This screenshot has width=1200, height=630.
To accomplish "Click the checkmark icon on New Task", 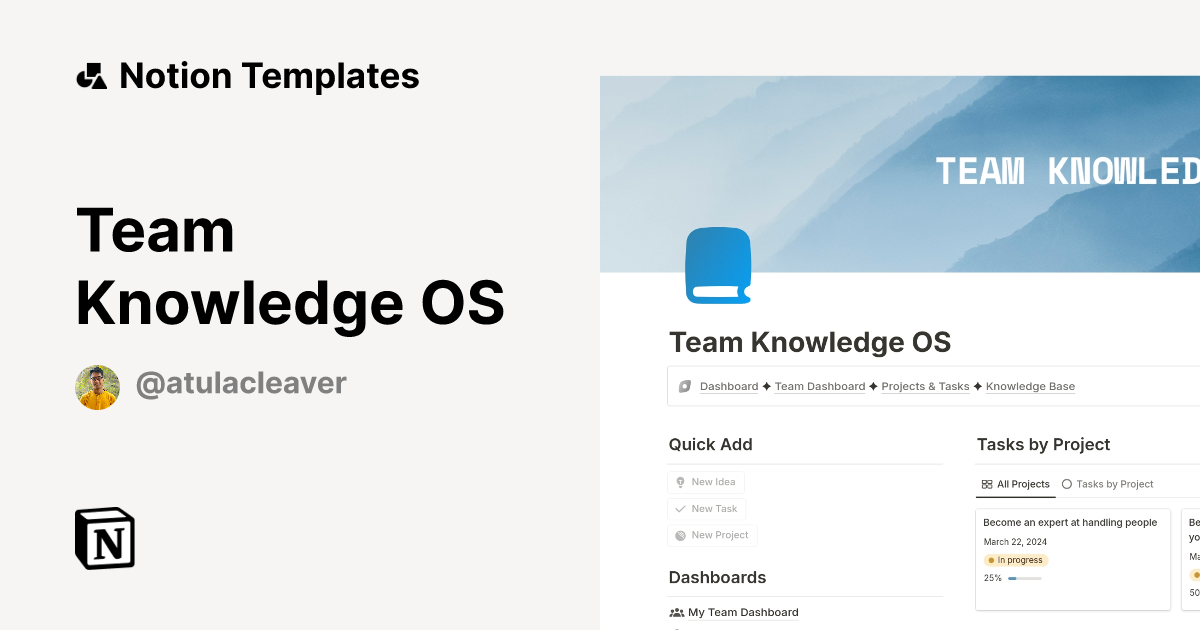I will 679,508.
